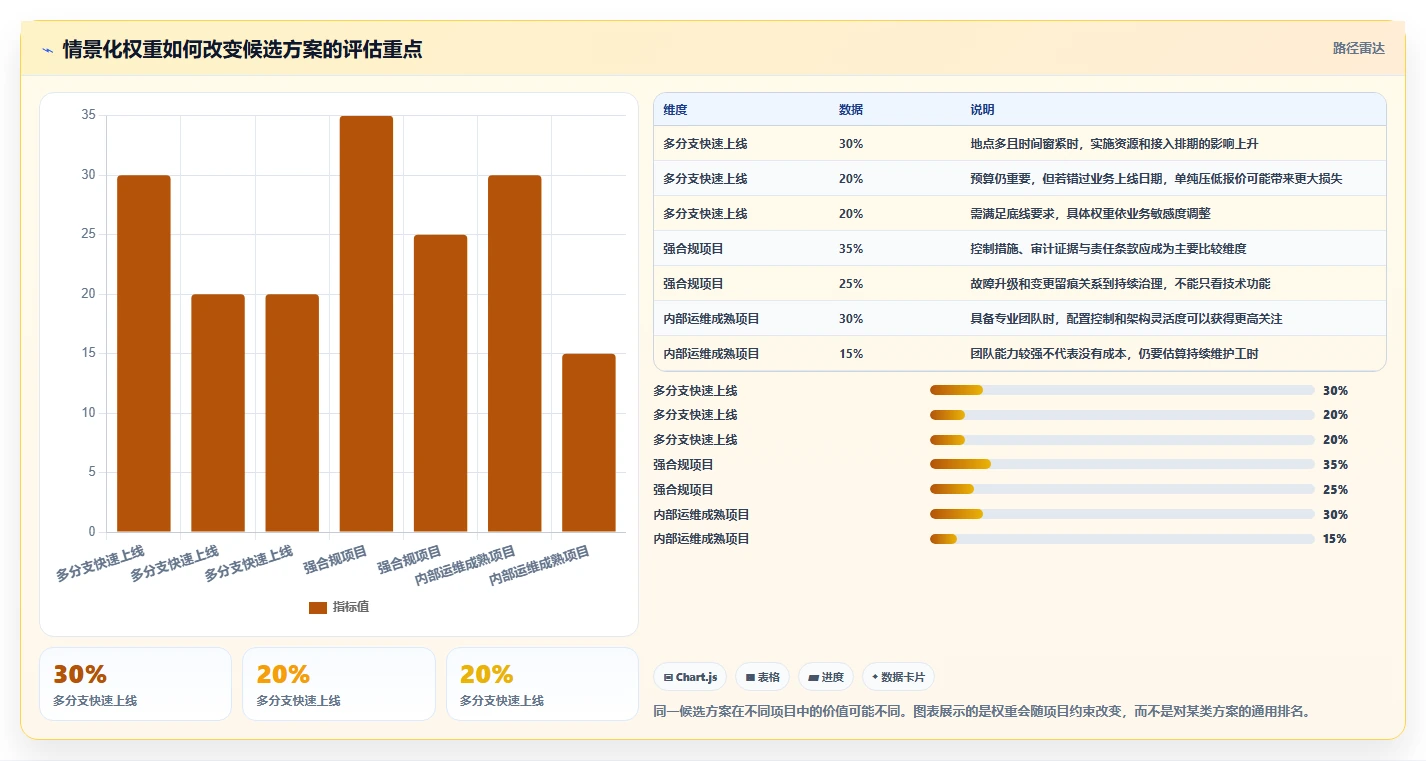Click the 30% progress bar for 多分支快速上线

[1122, 390]
